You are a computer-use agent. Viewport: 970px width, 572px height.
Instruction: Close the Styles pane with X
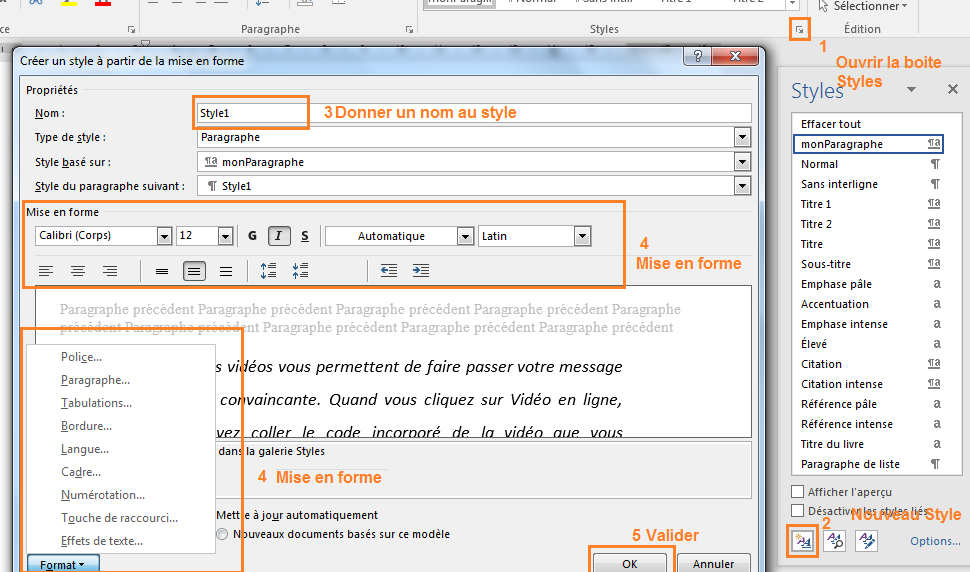click(x=953, y=90)
